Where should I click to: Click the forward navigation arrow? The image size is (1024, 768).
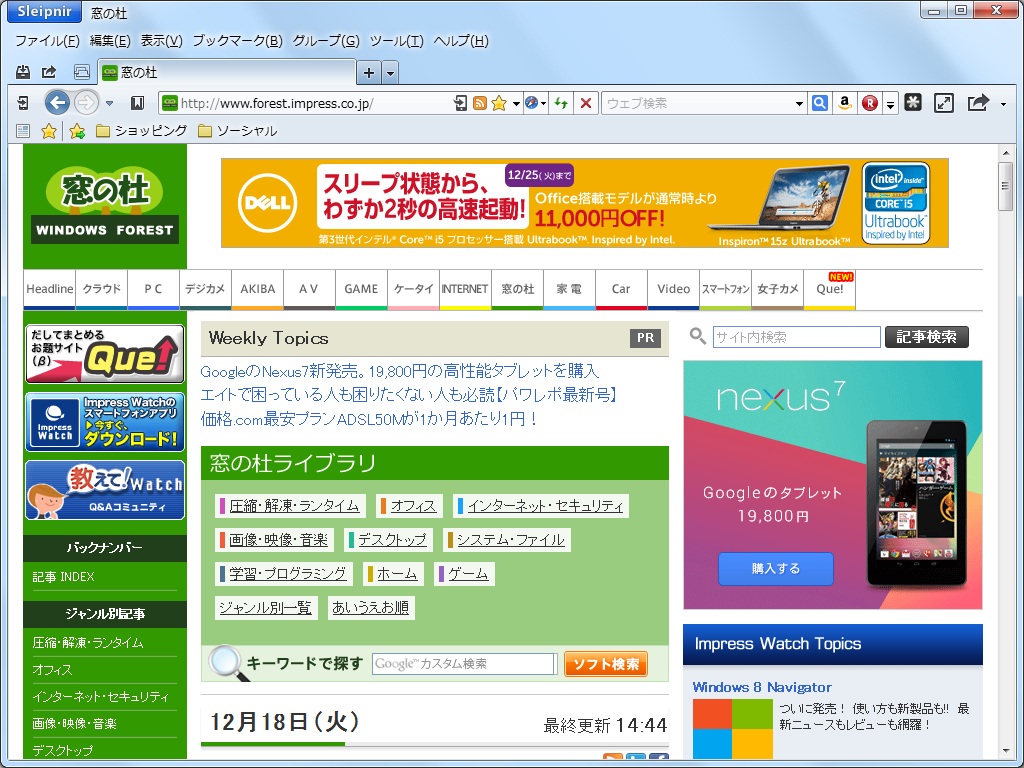[x=87, y=103]
